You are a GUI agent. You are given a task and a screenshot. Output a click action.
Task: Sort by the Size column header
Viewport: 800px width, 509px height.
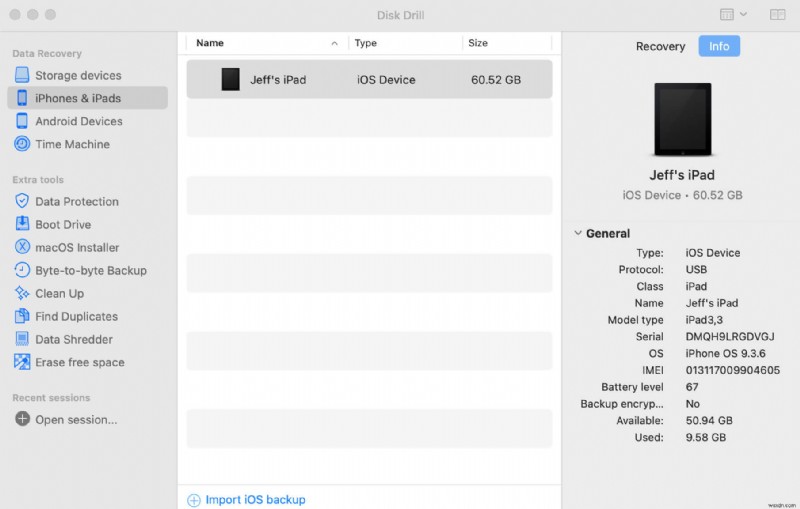tap(478, 43)
